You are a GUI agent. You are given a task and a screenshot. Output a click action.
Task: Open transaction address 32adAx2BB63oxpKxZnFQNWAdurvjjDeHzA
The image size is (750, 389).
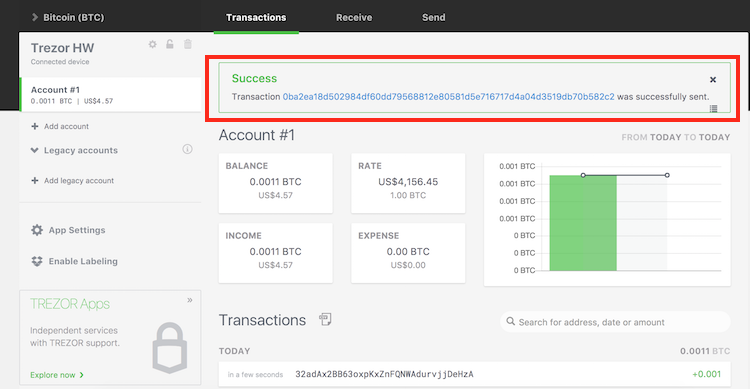pyautogui.click(x=384, y=374)
